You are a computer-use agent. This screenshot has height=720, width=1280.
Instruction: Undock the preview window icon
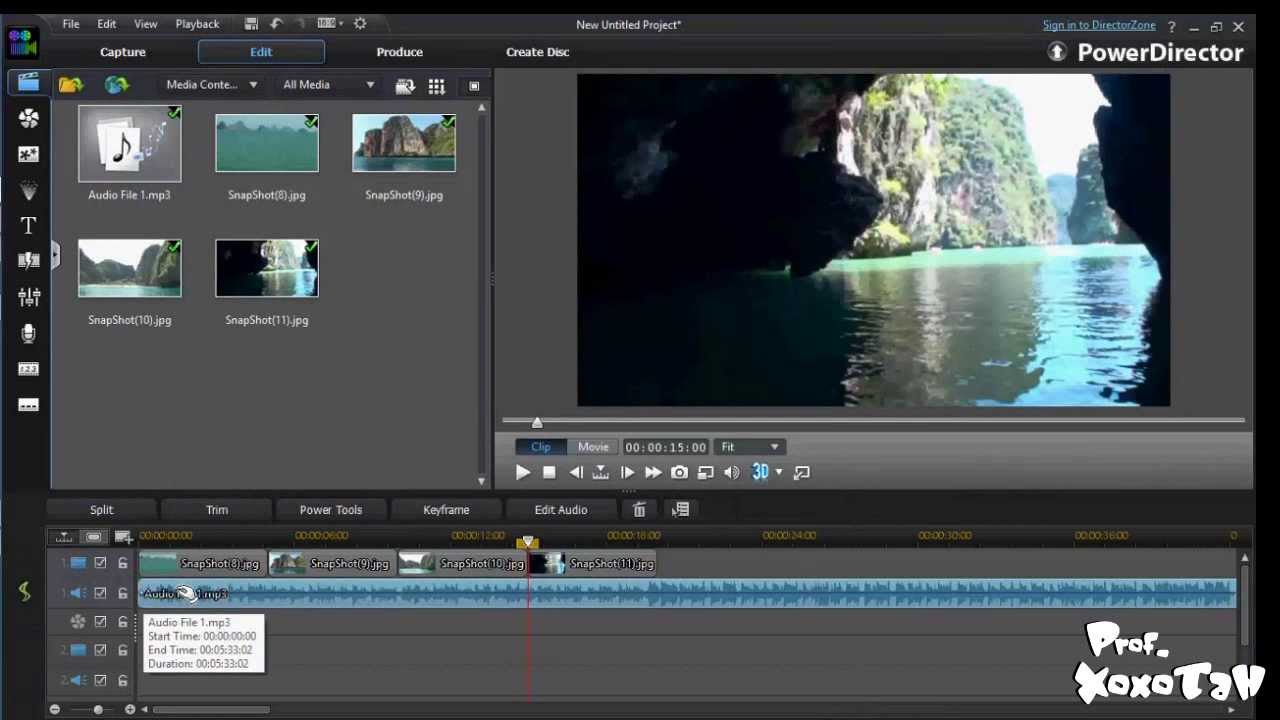click(x=801, y=472)
